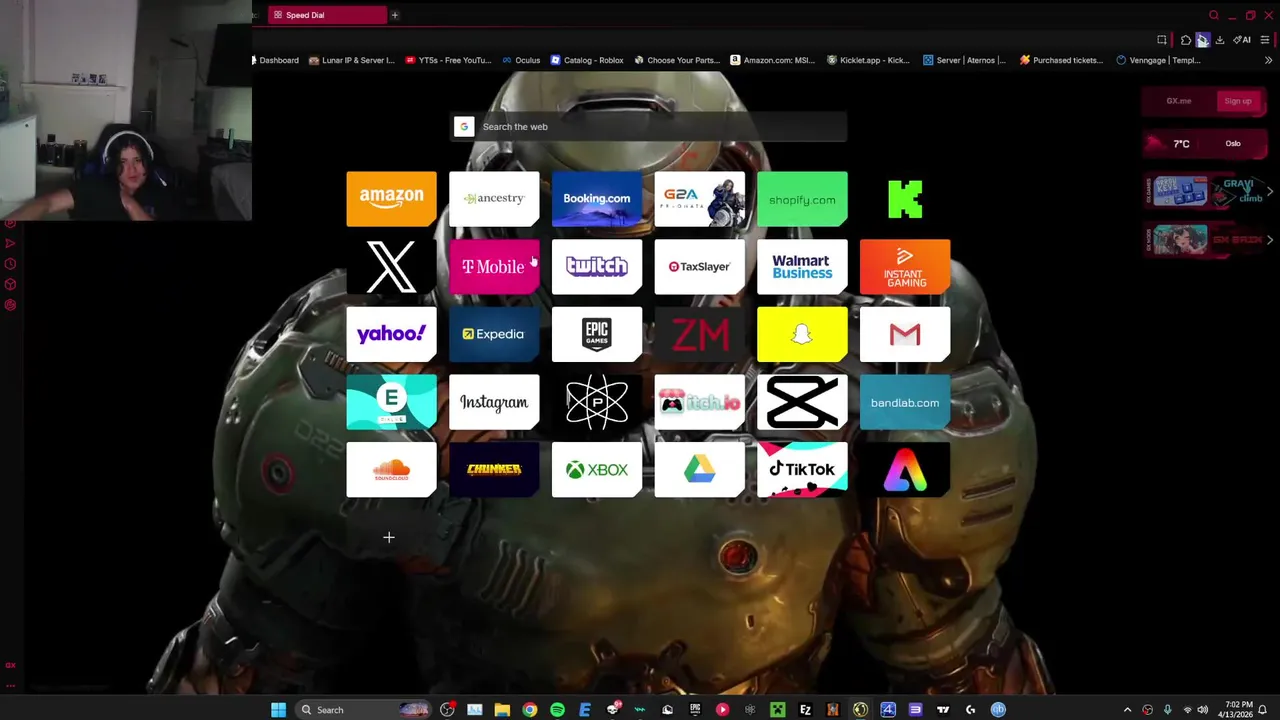Click the snapshot icon in the toolbar
Image resolution: width=1280 pixels, height=720 pixels.
[x=1162, y=40]
